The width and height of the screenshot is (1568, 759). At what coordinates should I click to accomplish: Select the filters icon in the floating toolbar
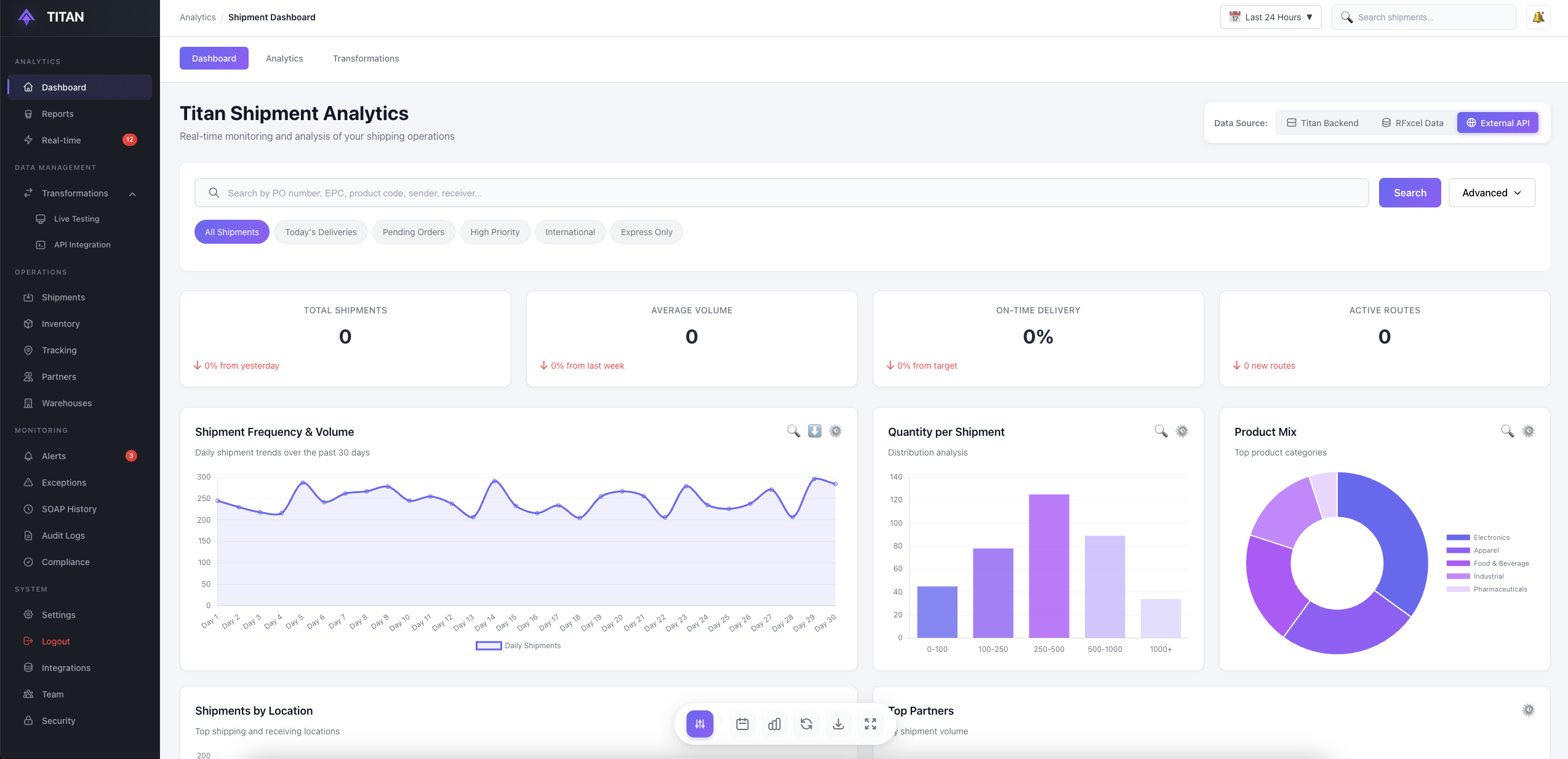(x=699, y=724)
